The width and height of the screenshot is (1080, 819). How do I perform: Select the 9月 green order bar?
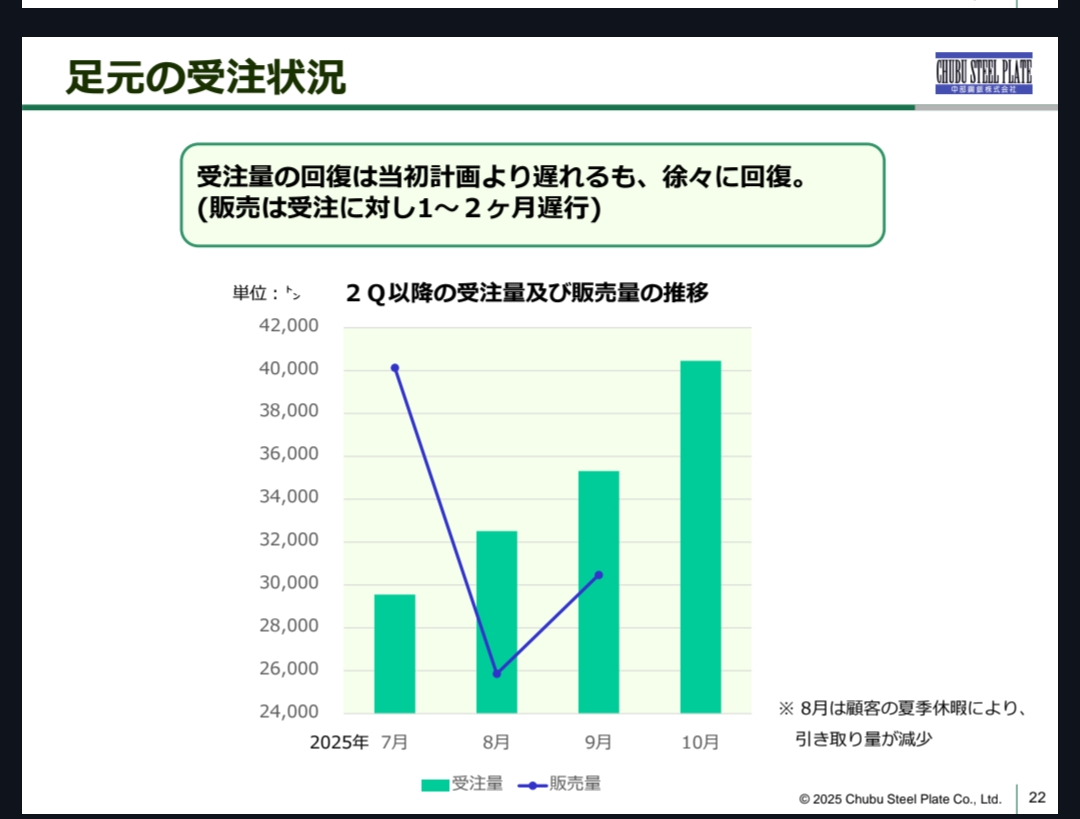(598, 591)
